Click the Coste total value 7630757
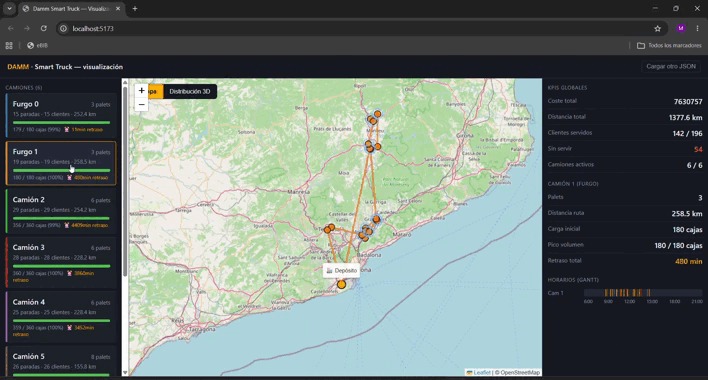708x380 pixels. [x=688, y=102]
